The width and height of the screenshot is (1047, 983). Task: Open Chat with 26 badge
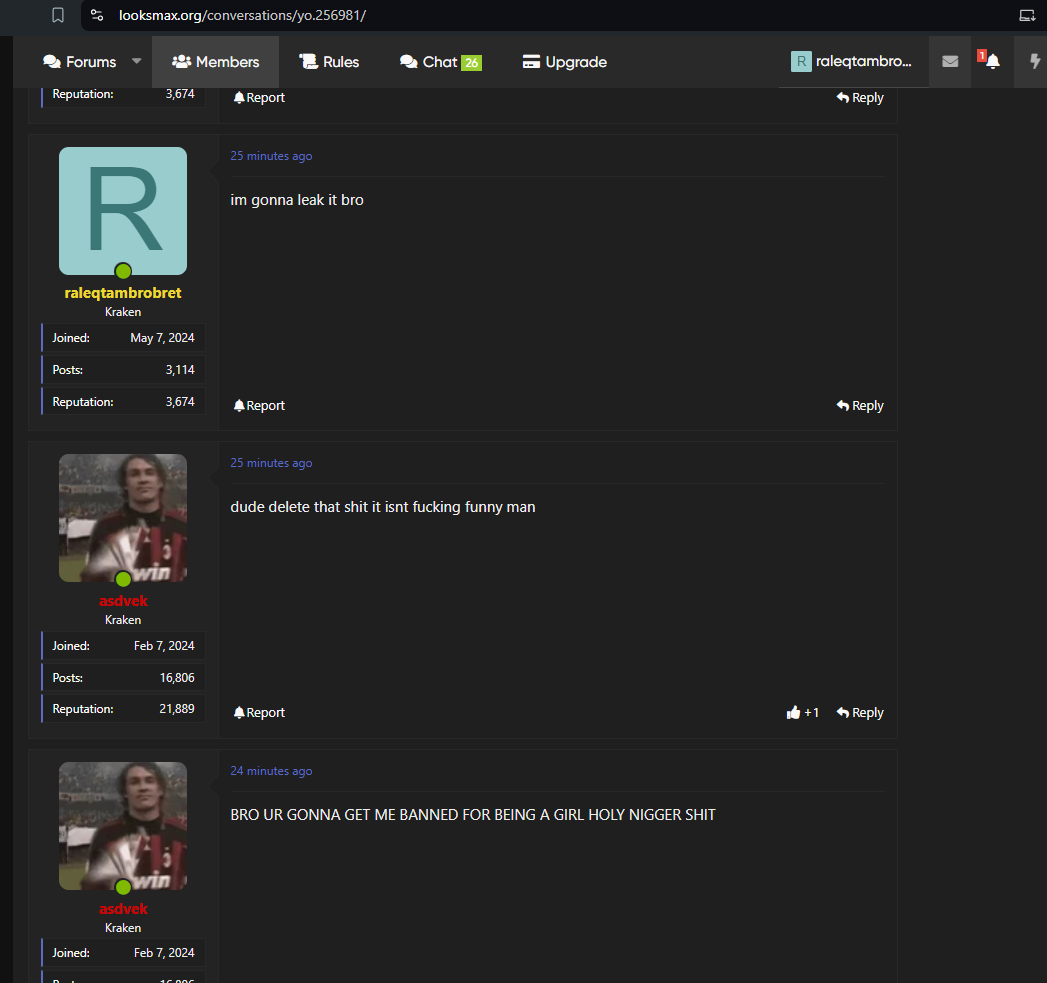[440, 62]
